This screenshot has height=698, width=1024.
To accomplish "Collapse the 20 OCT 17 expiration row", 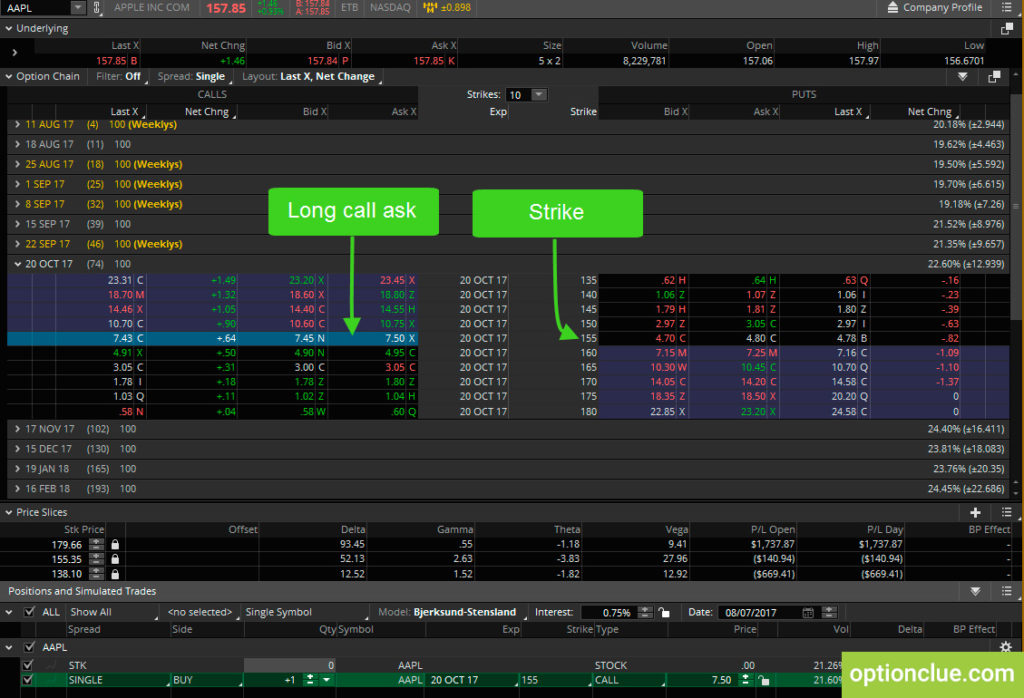I will [x=15, y=263].
